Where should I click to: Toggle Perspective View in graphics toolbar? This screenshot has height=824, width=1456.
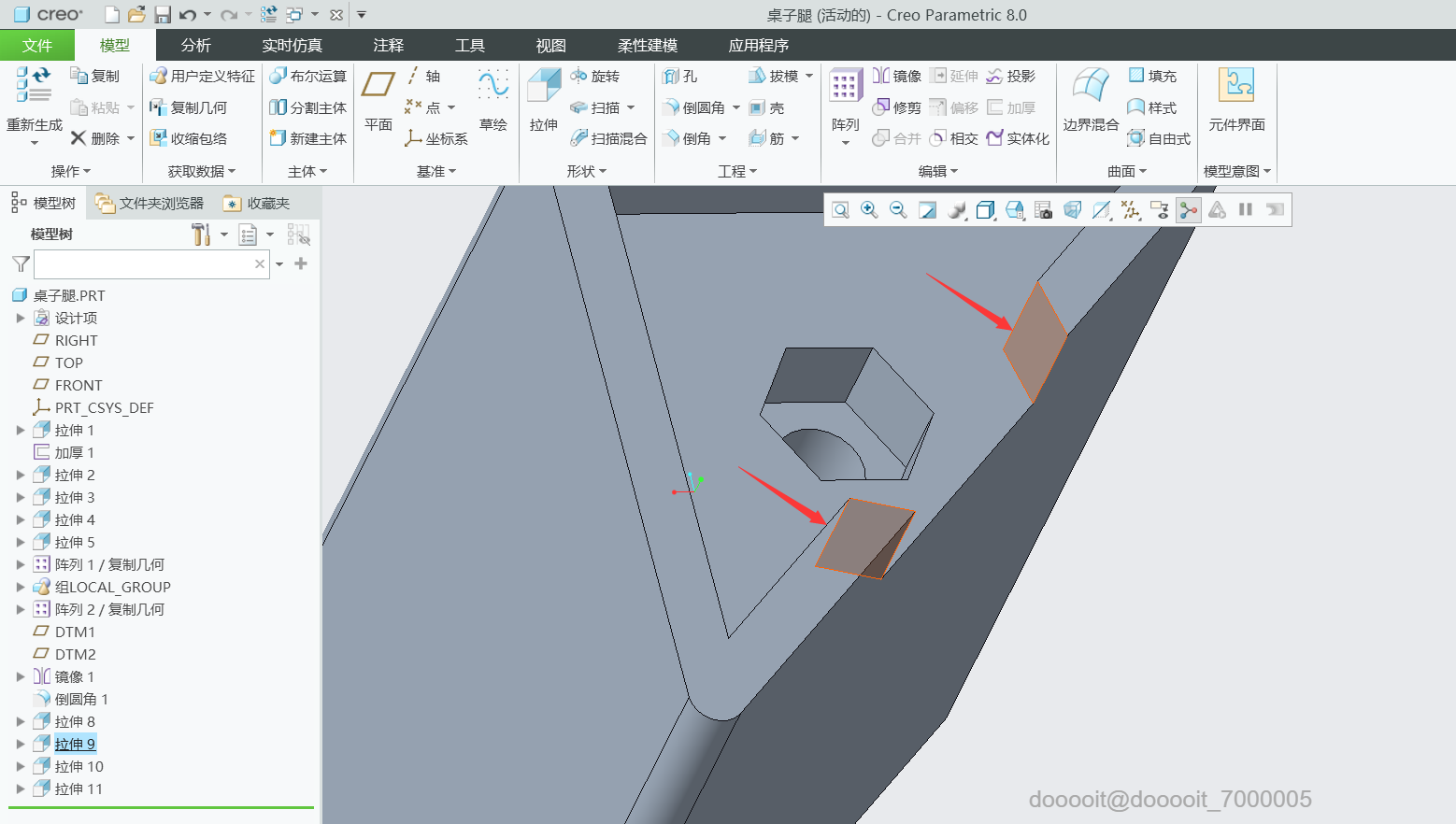click(x=1073, y=210)
